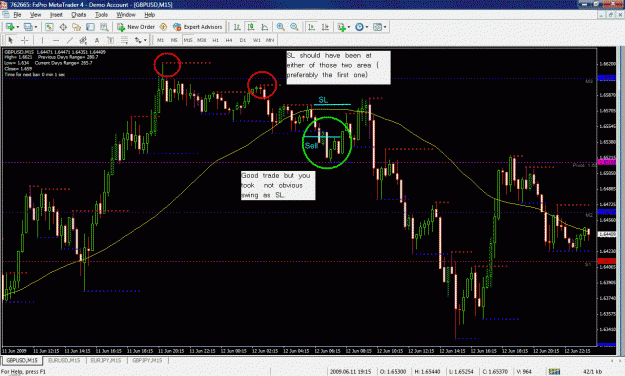The width and height of the screenshot is (625, 376).
Task: Set timeframe to M1
Action: point(160,40)
